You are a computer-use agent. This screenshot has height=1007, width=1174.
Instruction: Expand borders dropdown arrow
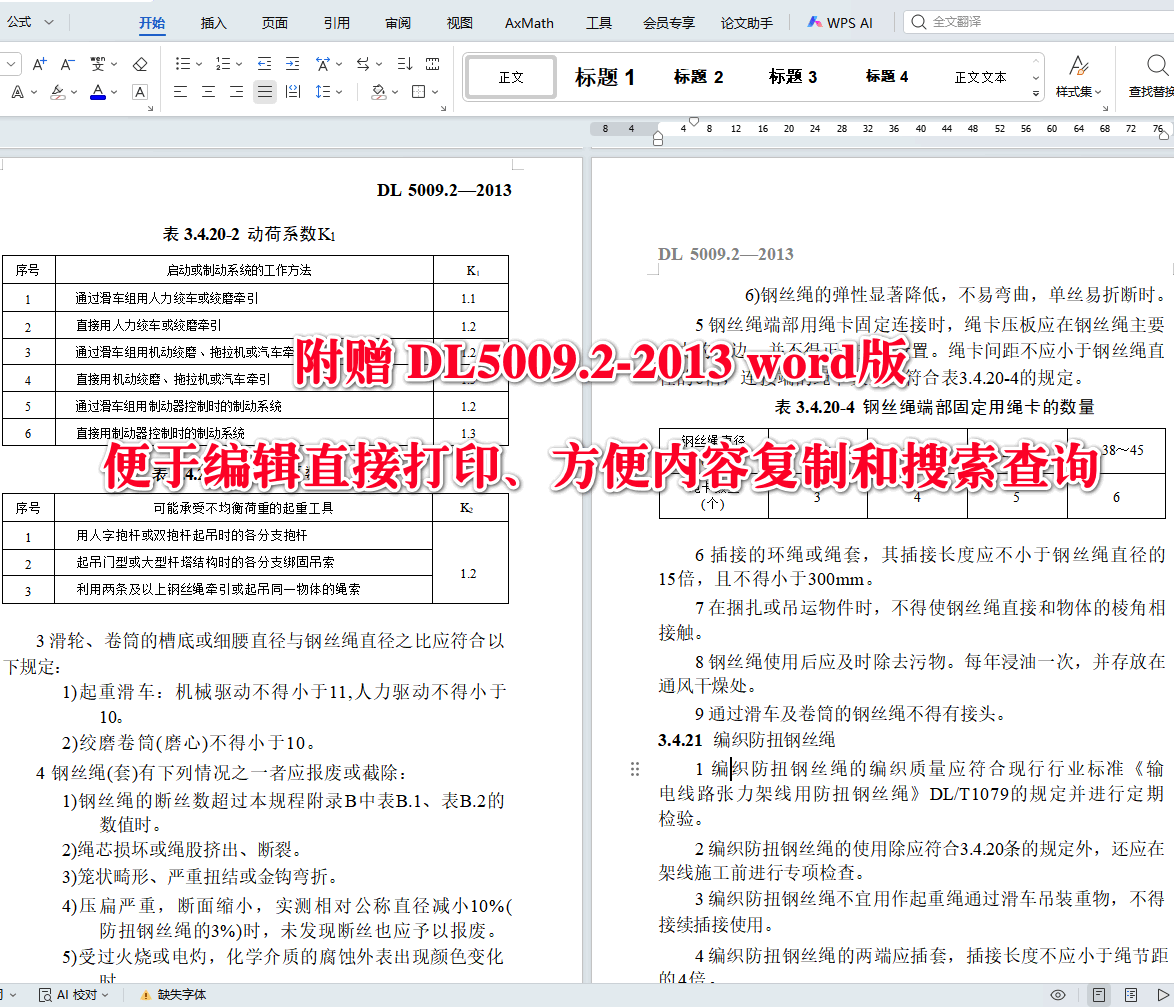point(435,93)
